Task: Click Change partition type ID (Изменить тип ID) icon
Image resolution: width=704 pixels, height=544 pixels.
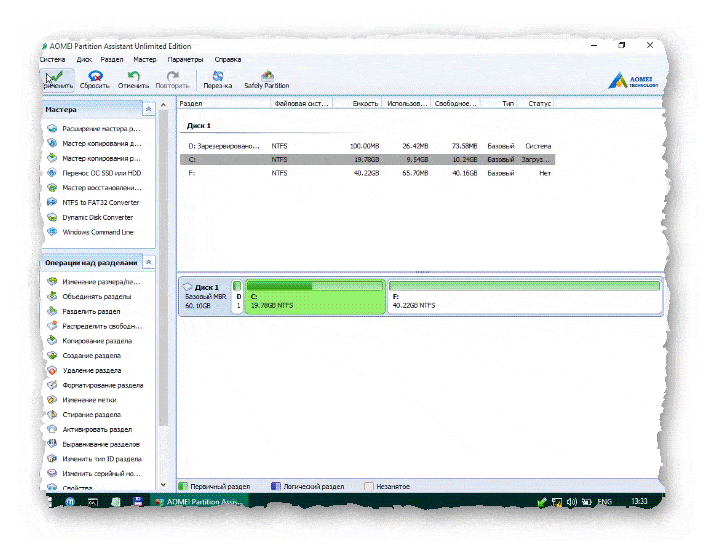Action: (x=52, y=459)
